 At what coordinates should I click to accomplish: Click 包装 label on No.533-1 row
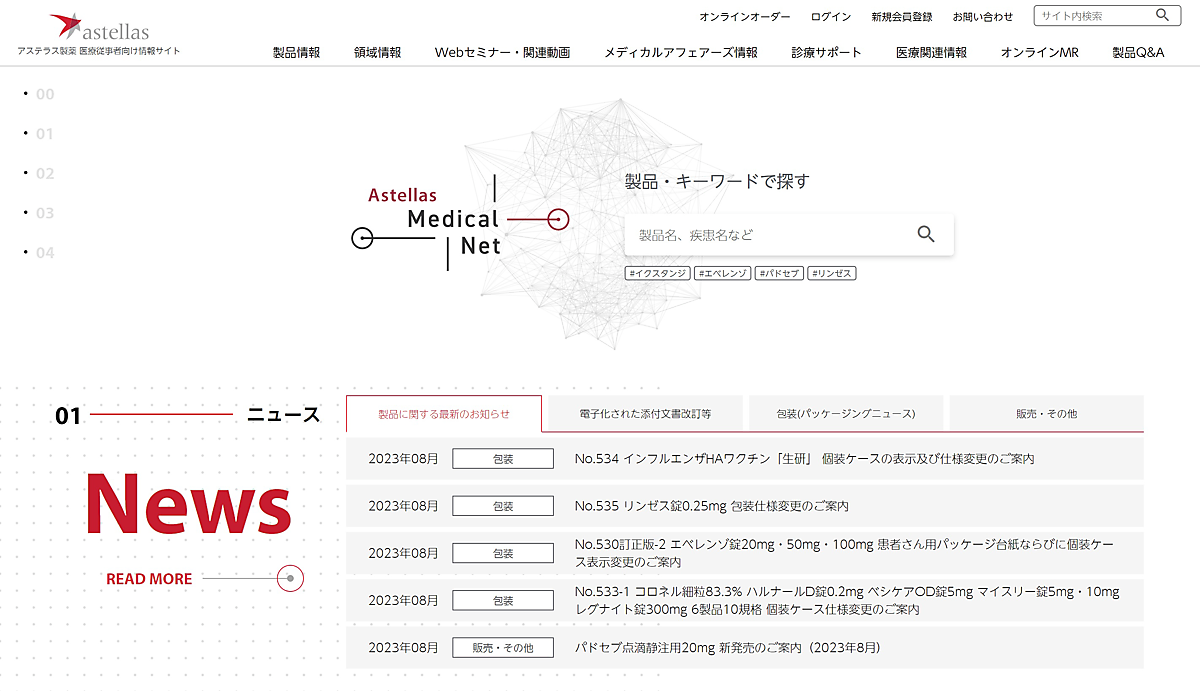point(503,600)
